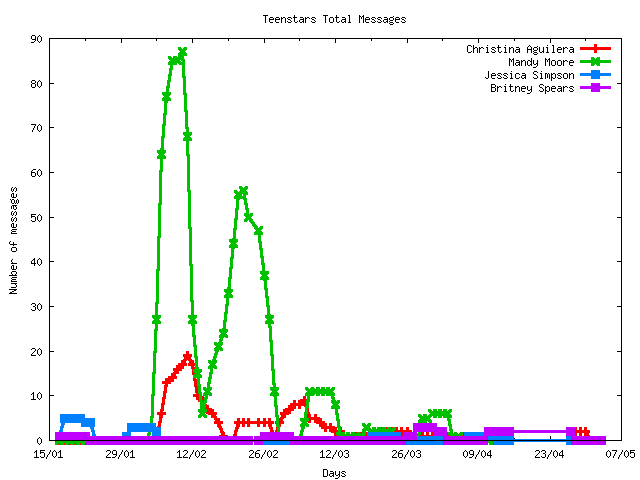Select the Mandy Moore legend label
The image size is (640, 480).
(541, 62)
